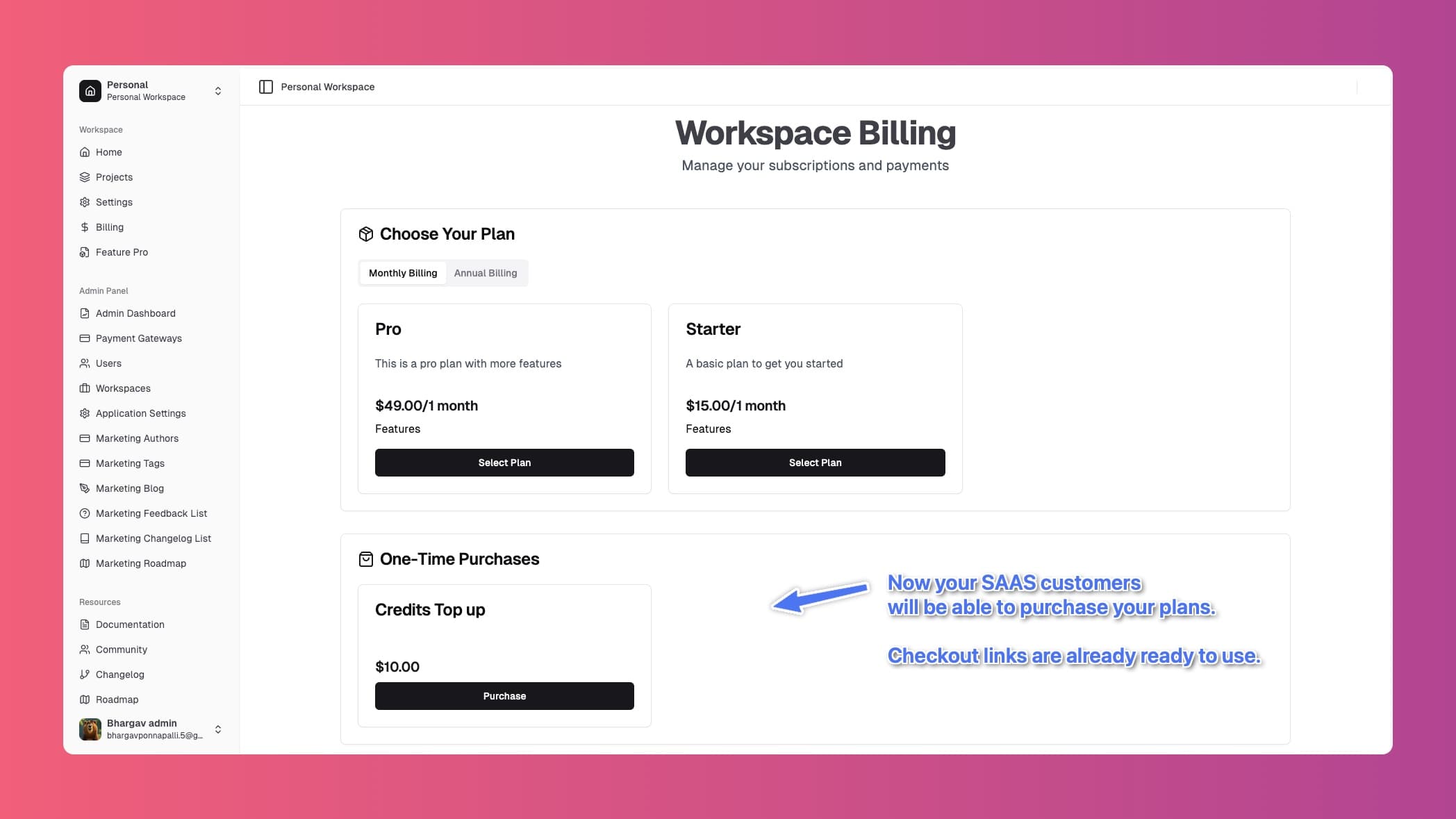Image resolution: width=1456 pixels, height=819 pixels.
Task: Open Projects from the sidebar icon
Action: coord(85,177)
